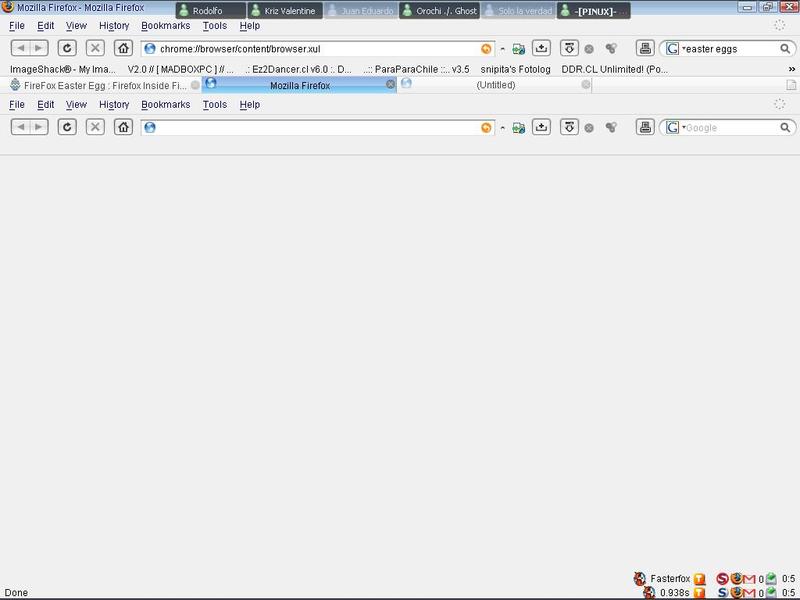Image resolution: width=800 pixels, height=600 pixels.
Task: Click the Gmail notifier icon in status bar
Action: click(749, 578)
